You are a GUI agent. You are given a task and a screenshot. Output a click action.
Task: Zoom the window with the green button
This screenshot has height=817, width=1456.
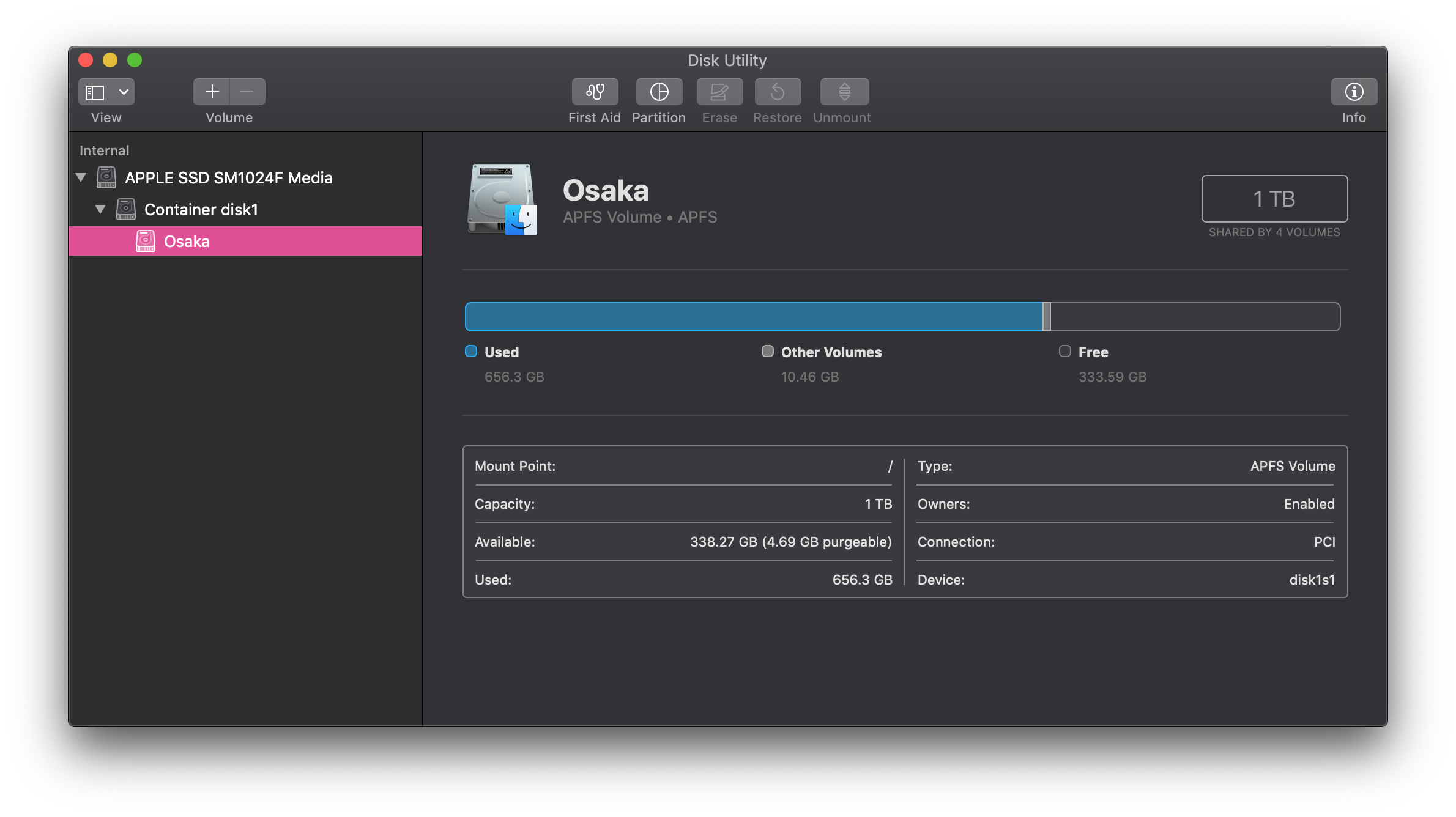point(135,60)
